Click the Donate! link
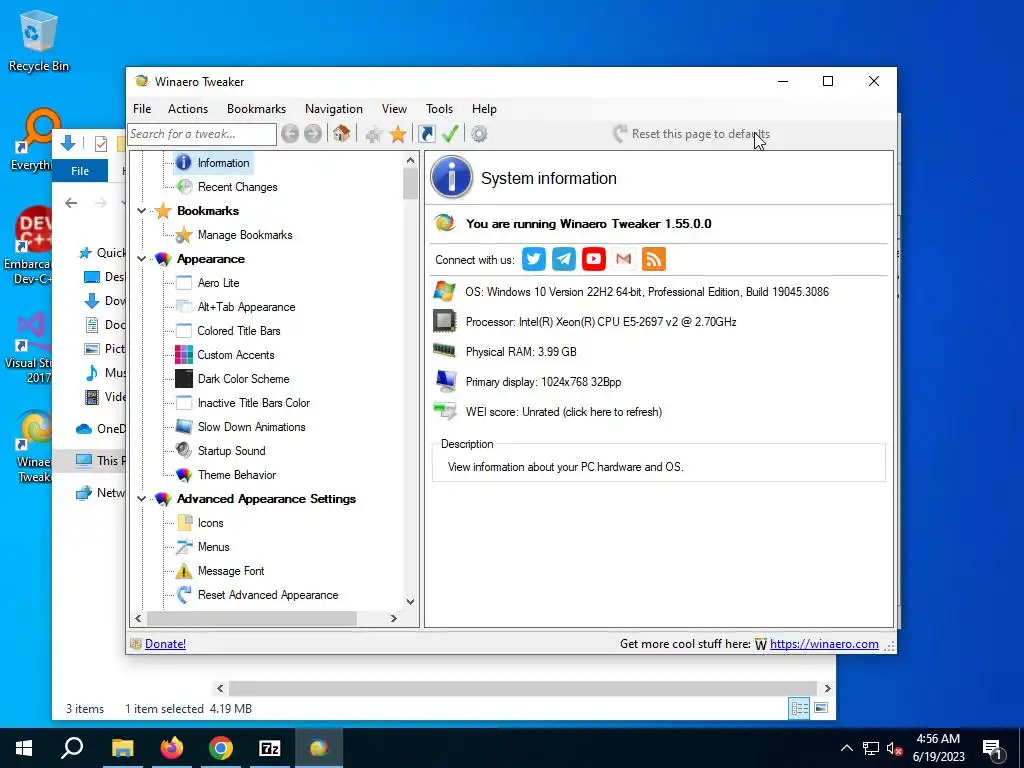1024x768 pixels. click(x=165, y=644)
